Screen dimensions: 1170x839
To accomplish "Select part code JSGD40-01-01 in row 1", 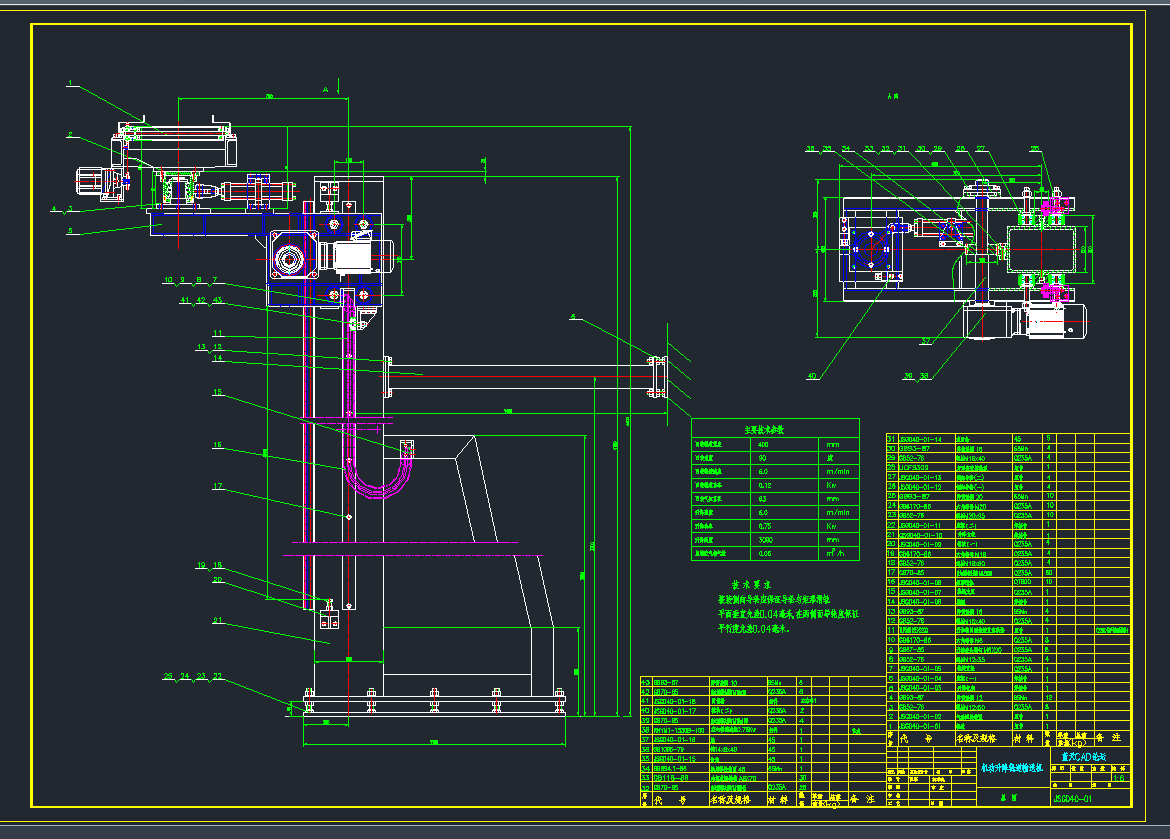I will pos(920,726).
